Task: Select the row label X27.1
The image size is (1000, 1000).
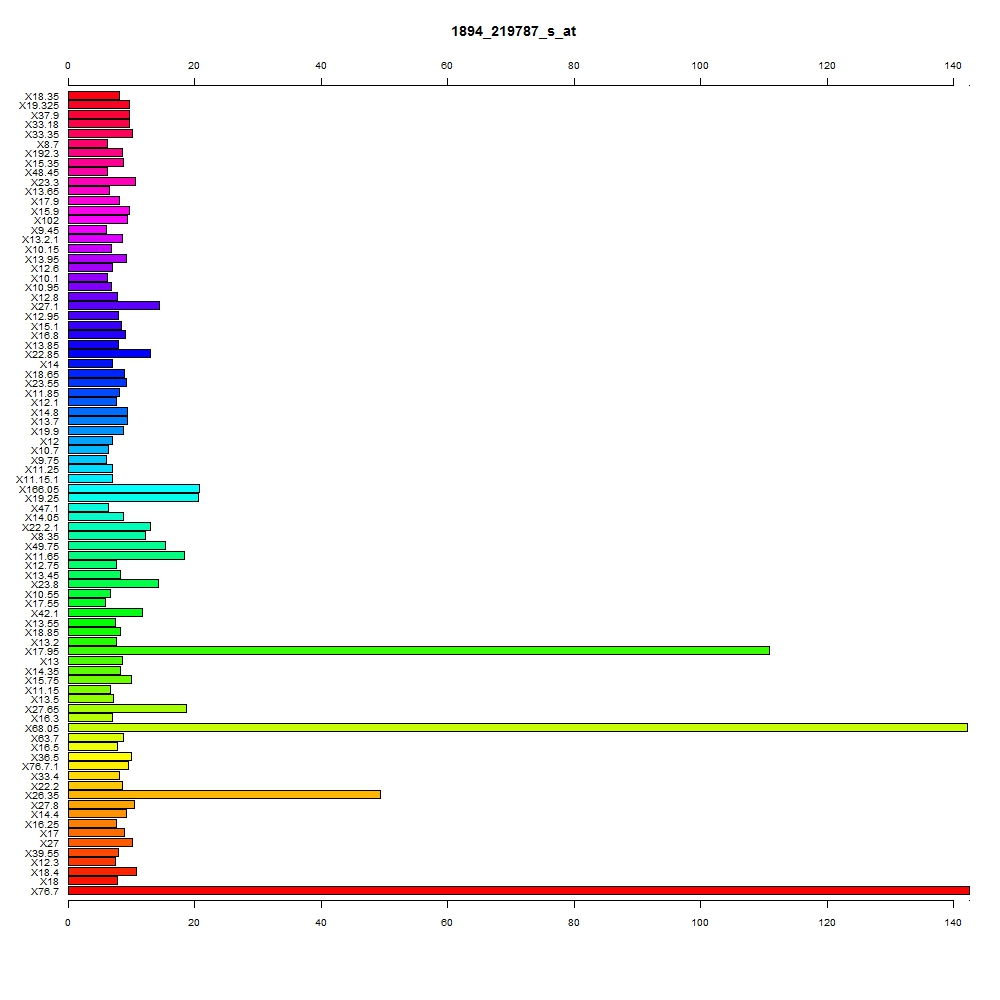Action: point(45,306)
